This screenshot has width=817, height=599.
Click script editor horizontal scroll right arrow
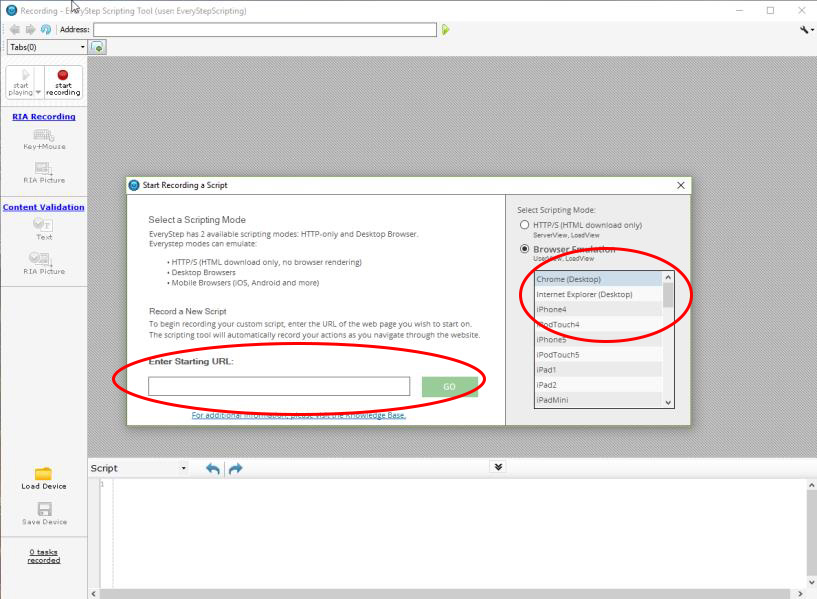(800, 594)
